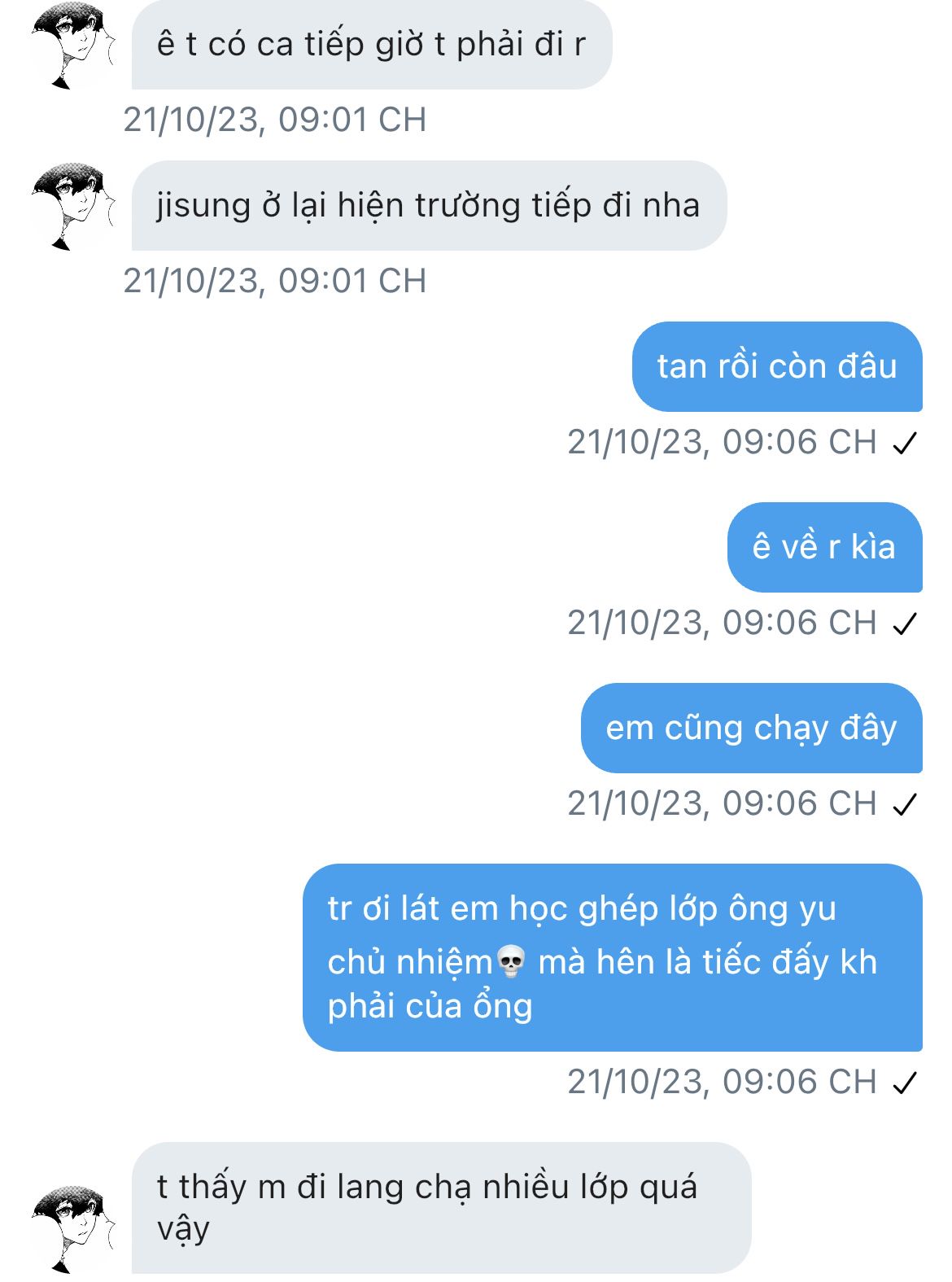Tap avatar beside 'ê t có ca tiếp' message
The height and width of the screenshot is (1282, 952).
[x=73, y=45]
